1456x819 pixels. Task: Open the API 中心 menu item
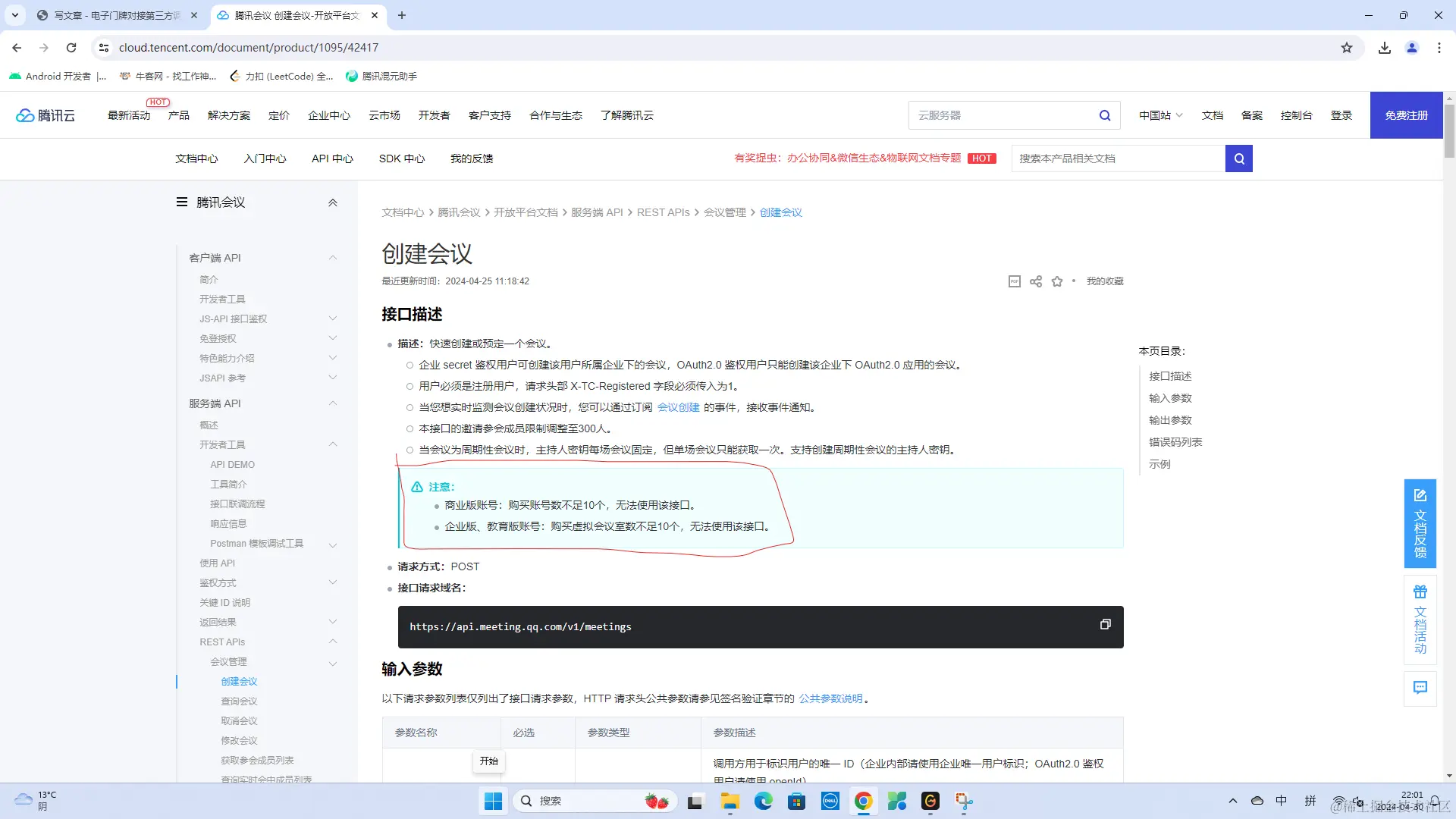point(332,158)
